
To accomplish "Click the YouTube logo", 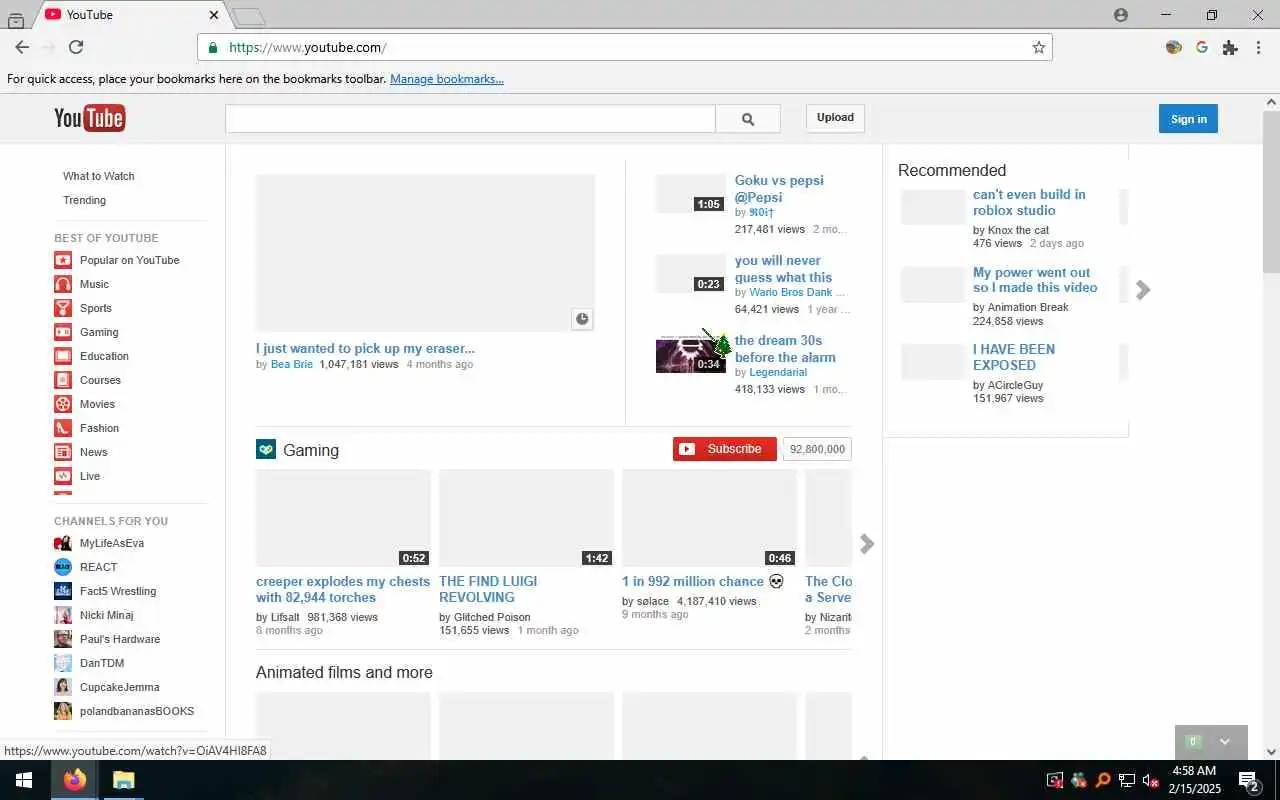I will (x=90, y=118).
